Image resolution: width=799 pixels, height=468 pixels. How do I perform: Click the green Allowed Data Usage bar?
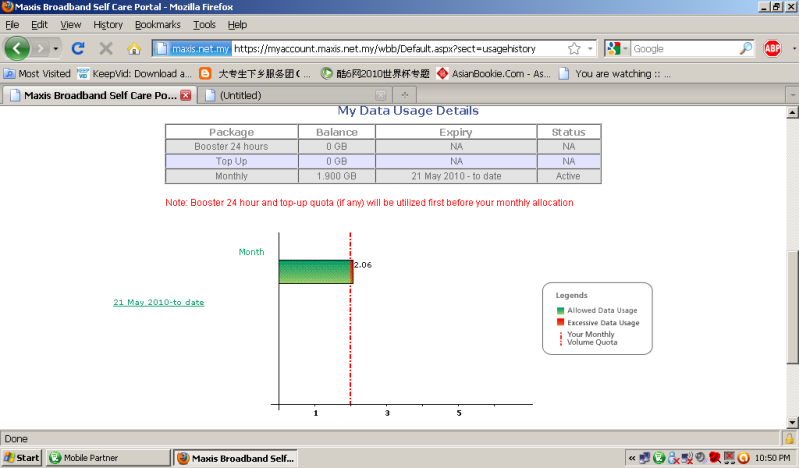click(x=314, y=272)
